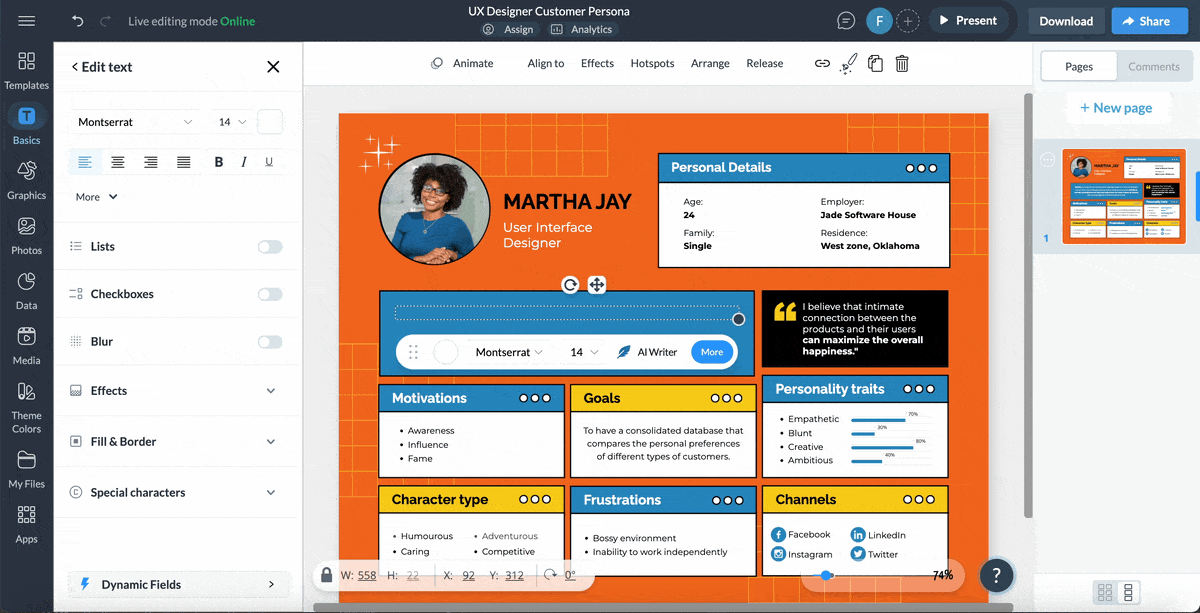Open the comments chat bubble icon

[846, 21]
